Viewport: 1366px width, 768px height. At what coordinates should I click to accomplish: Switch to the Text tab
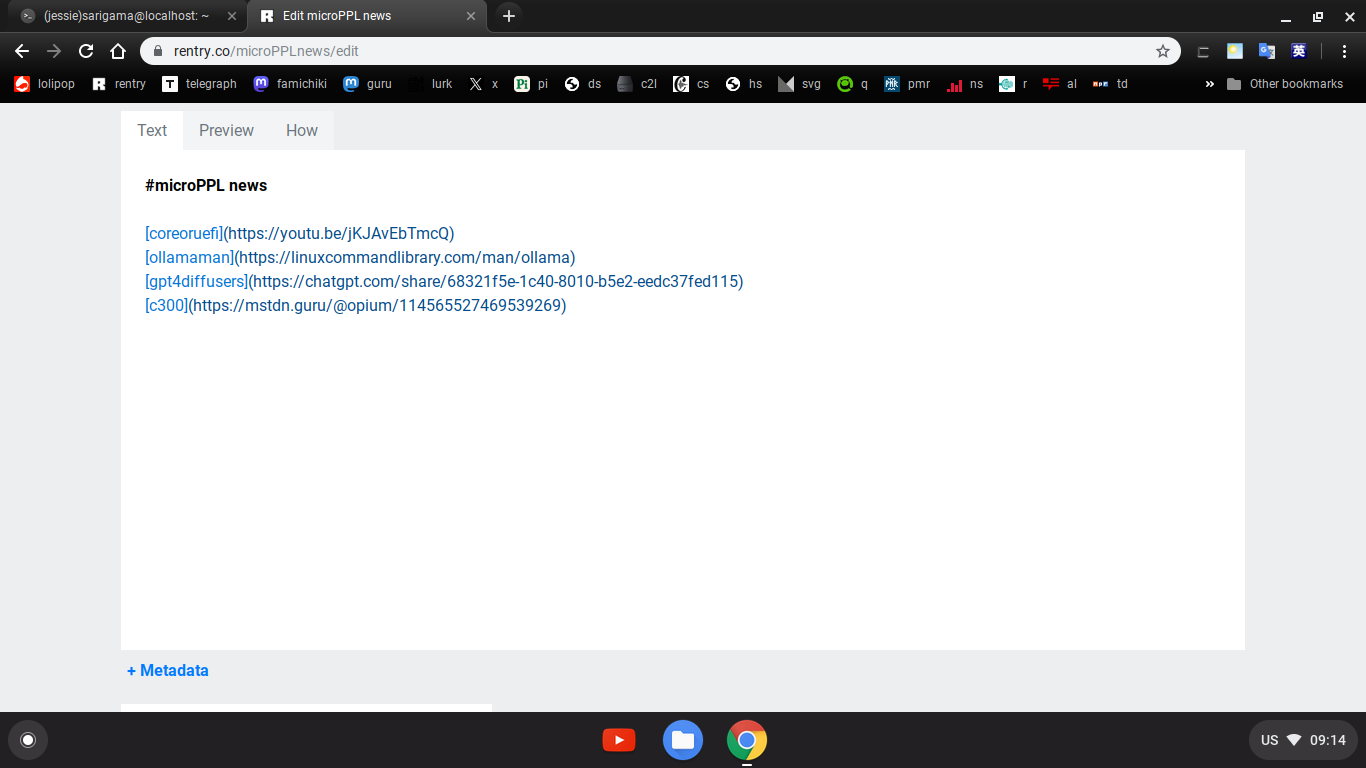152,130
